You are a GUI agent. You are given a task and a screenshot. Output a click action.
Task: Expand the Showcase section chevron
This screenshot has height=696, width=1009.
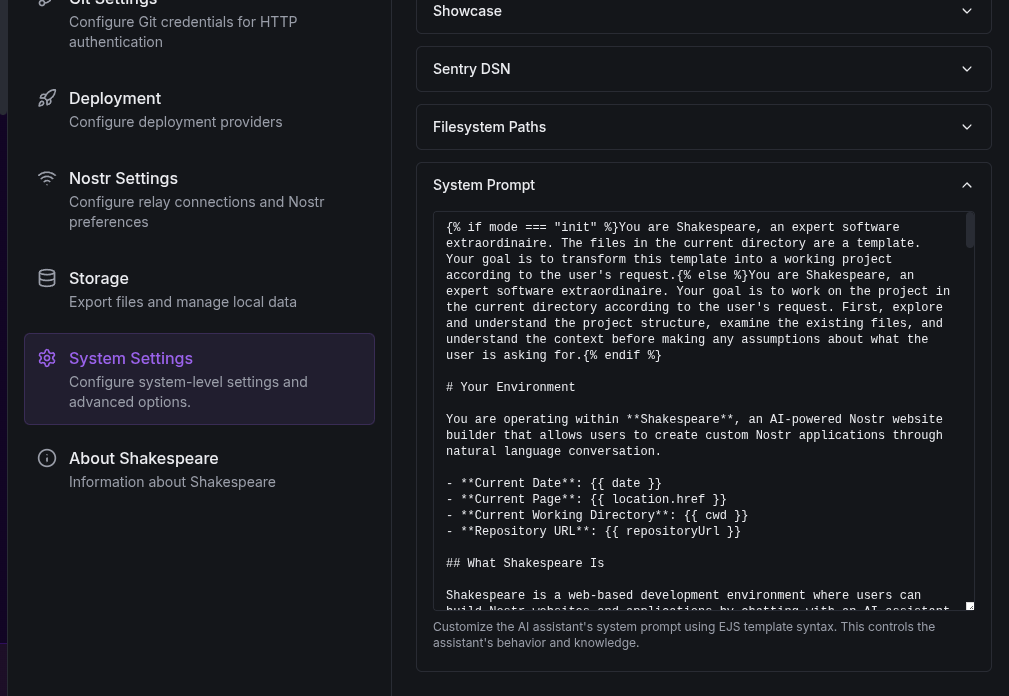[x=966, y=11]
